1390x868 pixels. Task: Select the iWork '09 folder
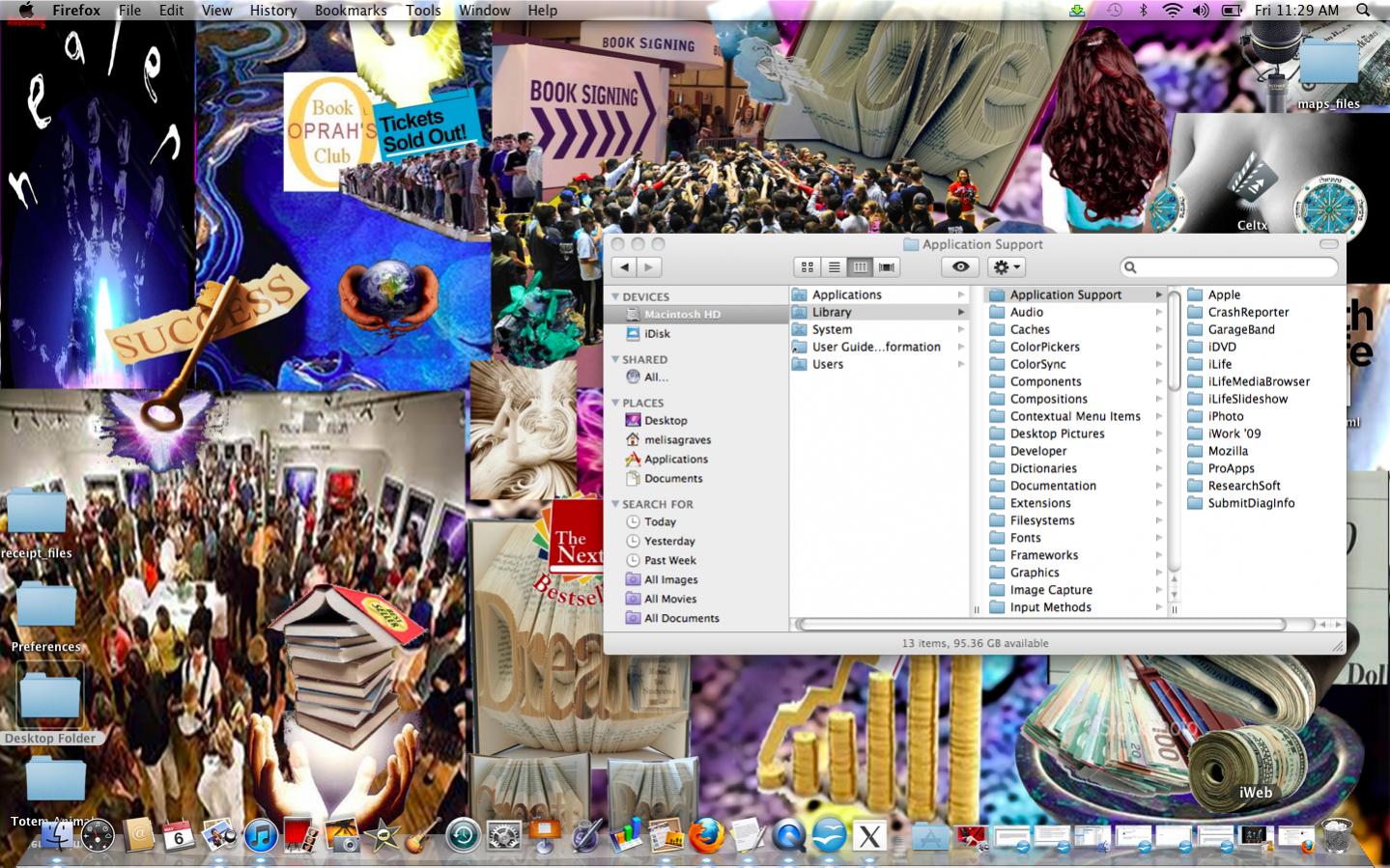point(1234,434)
